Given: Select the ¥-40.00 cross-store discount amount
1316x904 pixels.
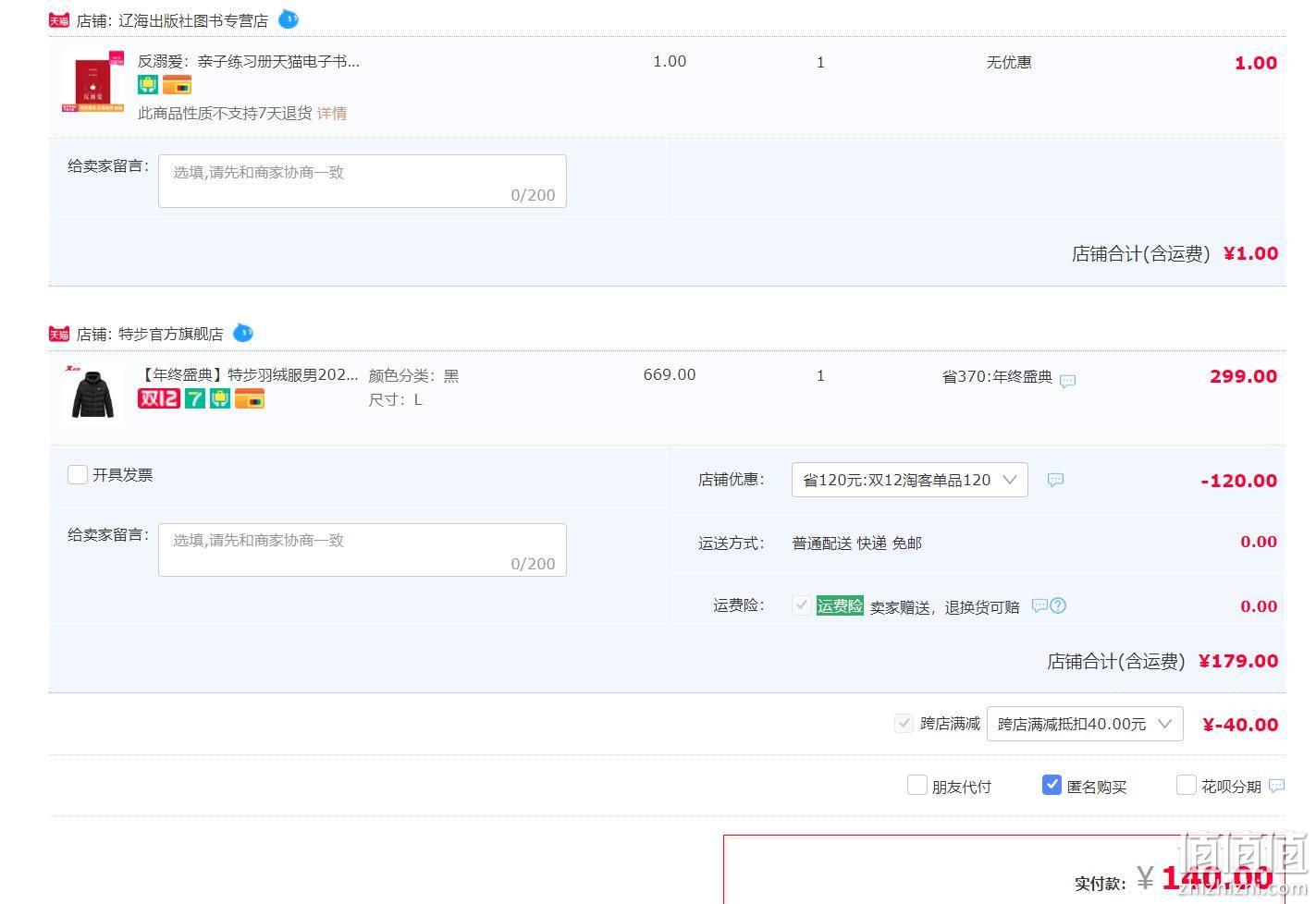Looking at the screenshot, I should (x=1240, y=725).
